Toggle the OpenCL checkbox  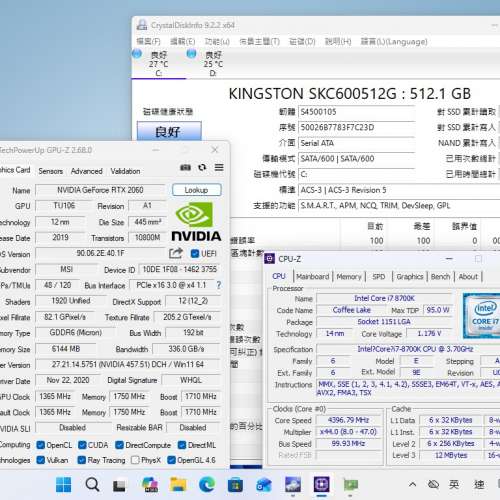[x=41, y=445]
